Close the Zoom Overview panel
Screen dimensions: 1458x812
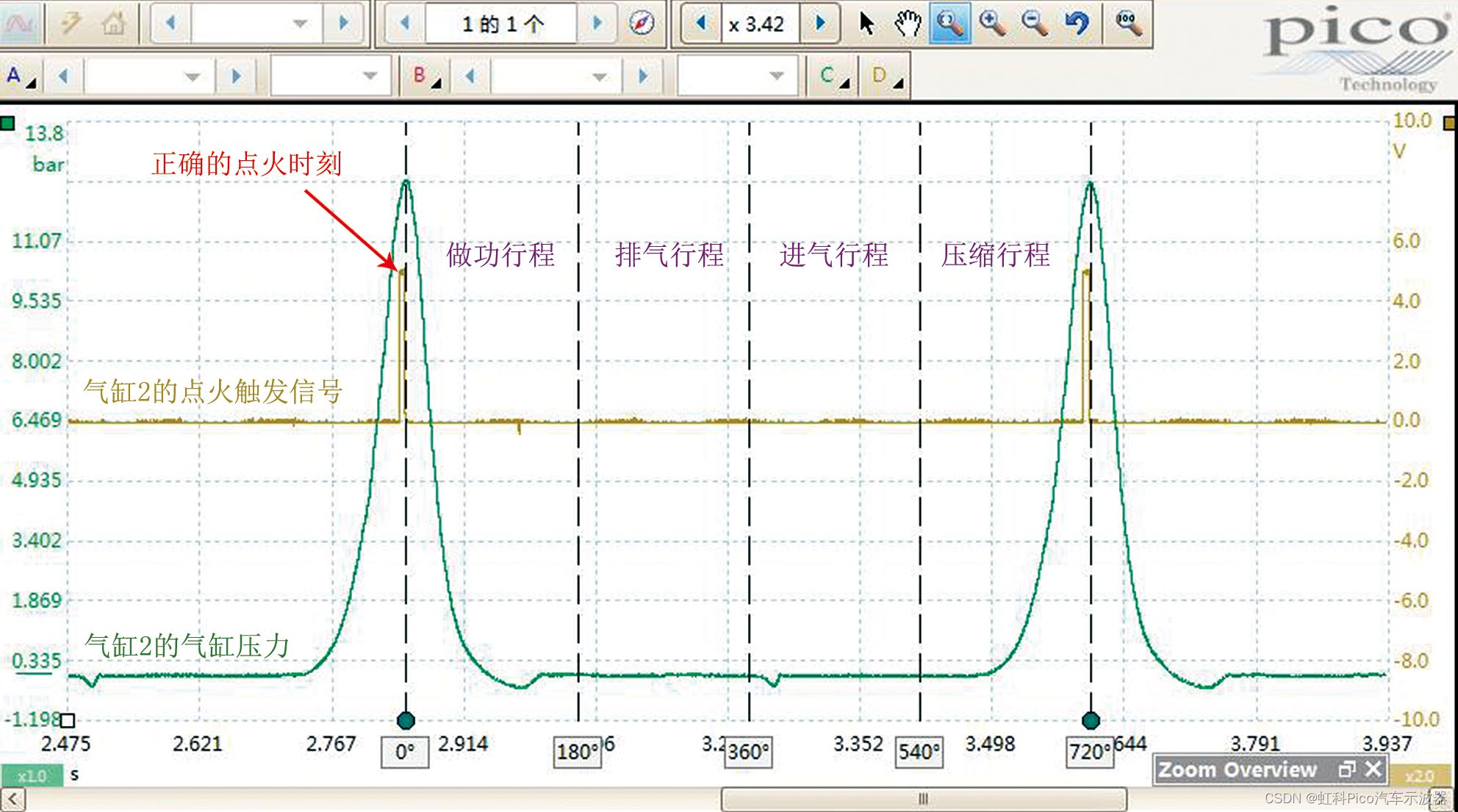pos(1373,769)
